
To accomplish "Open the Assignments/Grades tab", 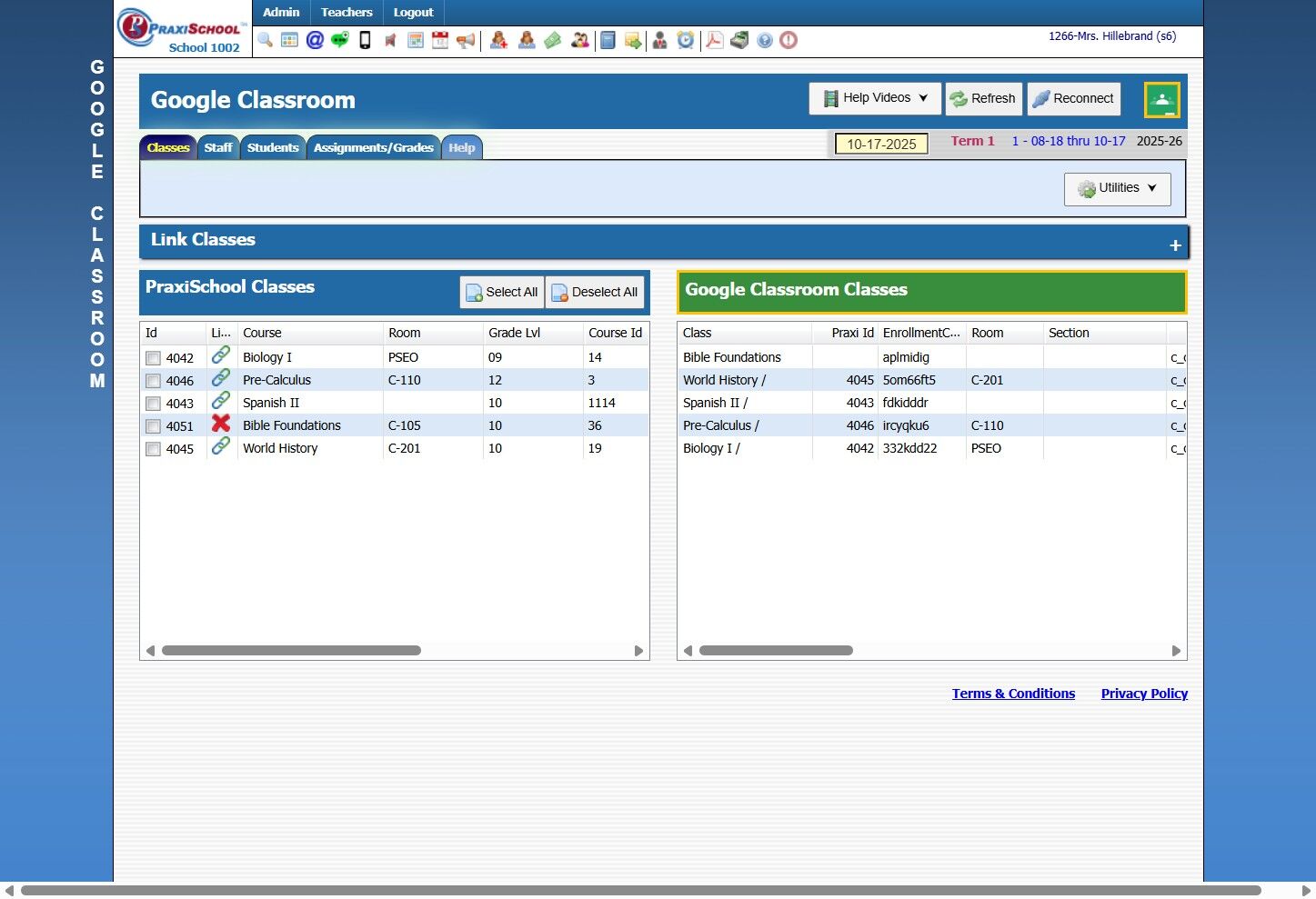I will (x=373, y=147).
